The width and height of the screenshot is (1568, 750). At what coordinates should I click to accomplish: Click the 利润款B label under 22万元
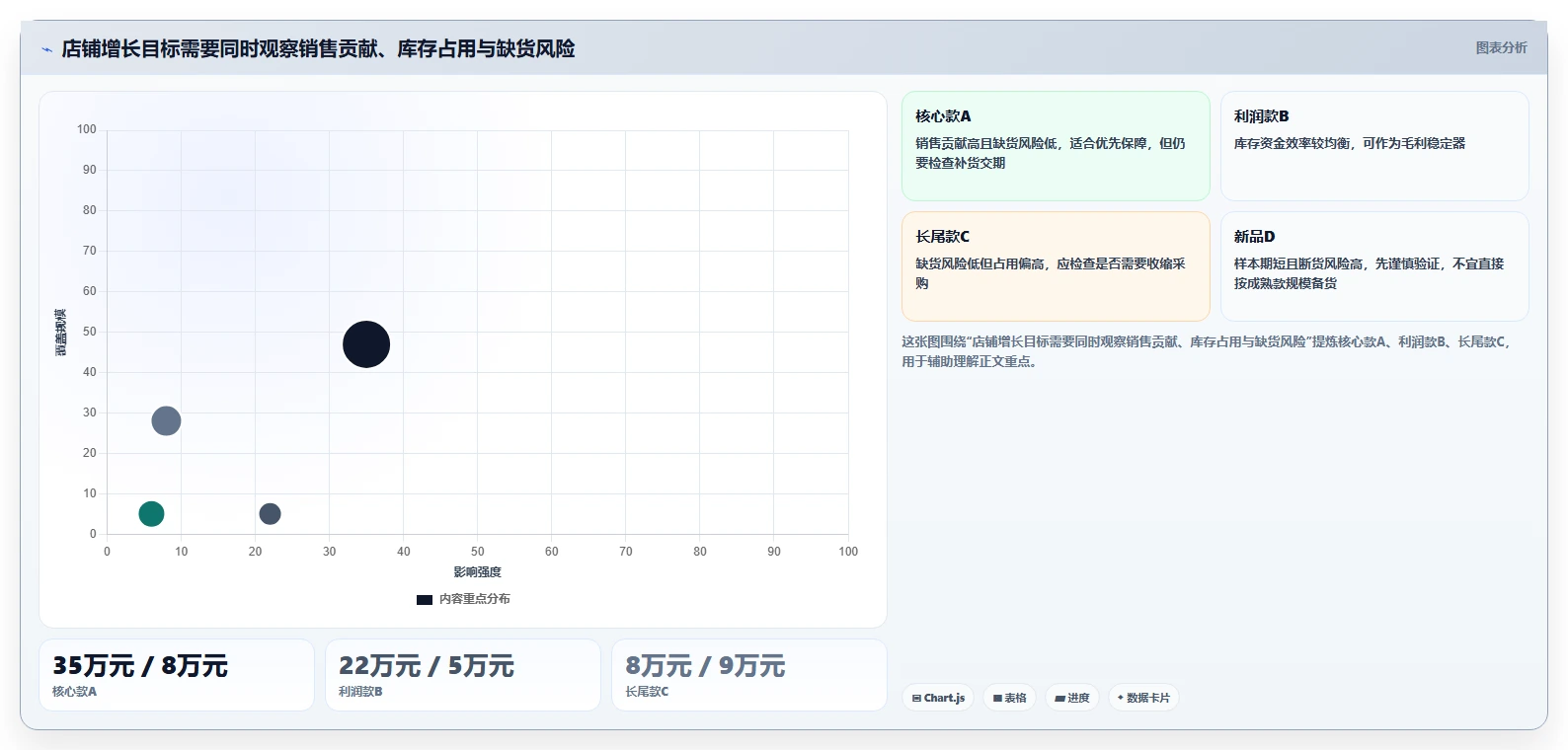[360, 692]
